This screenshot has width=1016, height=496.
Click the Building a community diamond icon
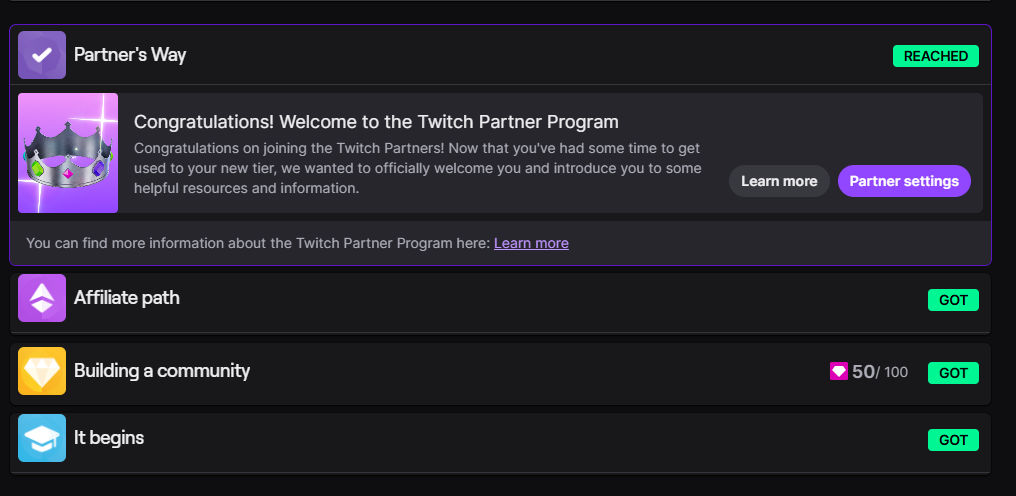[x=42, y=372]
